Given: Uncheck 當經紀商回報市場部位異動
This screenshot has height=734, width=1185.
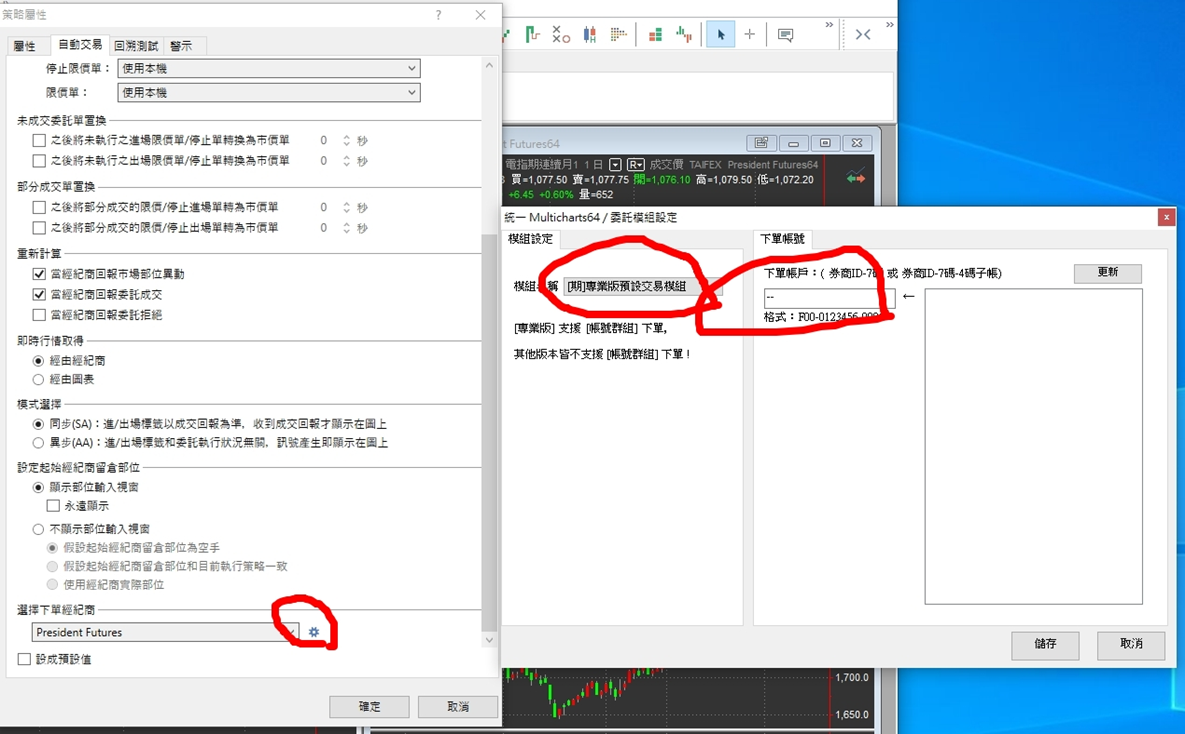Looking at the screenshot, I should click(x=39, y=274).
